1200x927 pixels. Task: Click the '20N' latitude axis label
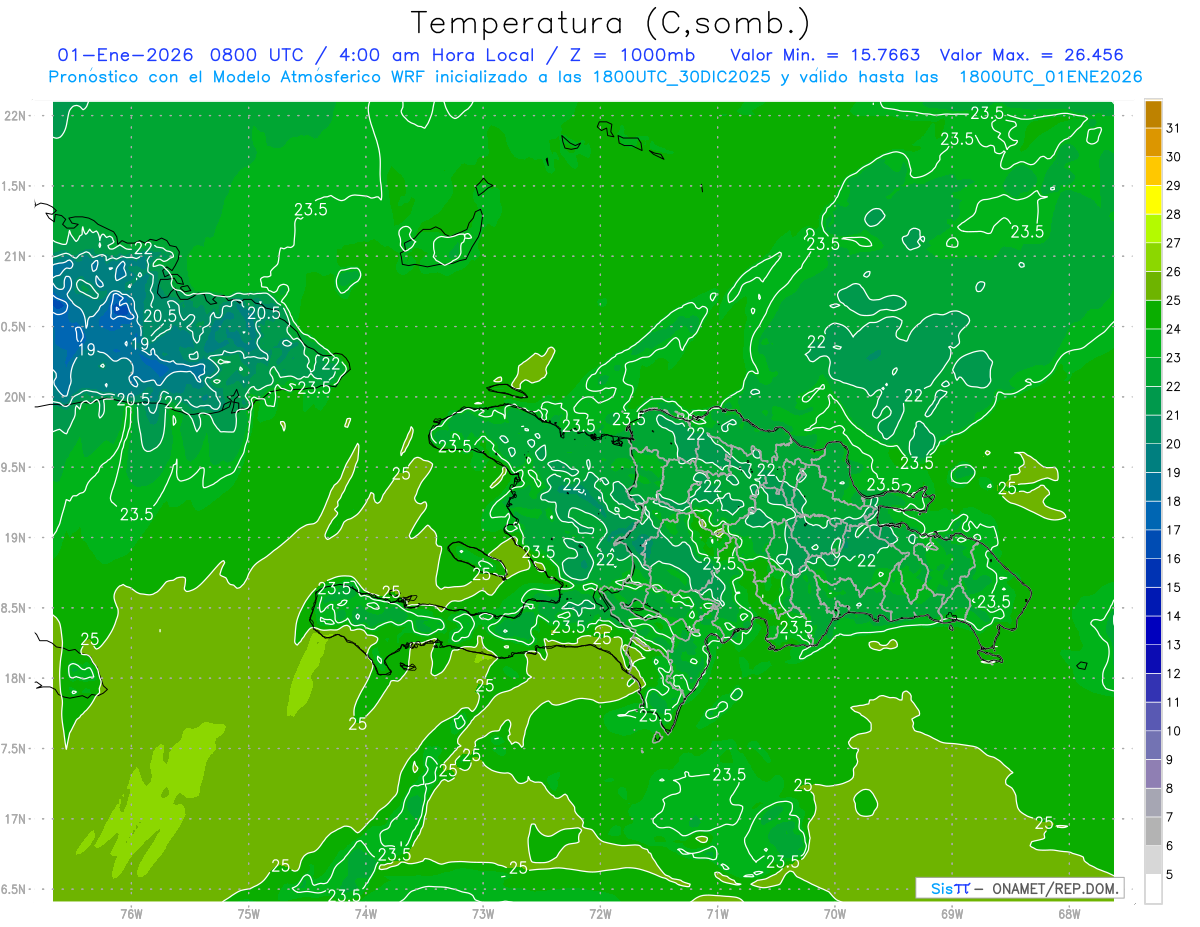click(x=15, y=397)
